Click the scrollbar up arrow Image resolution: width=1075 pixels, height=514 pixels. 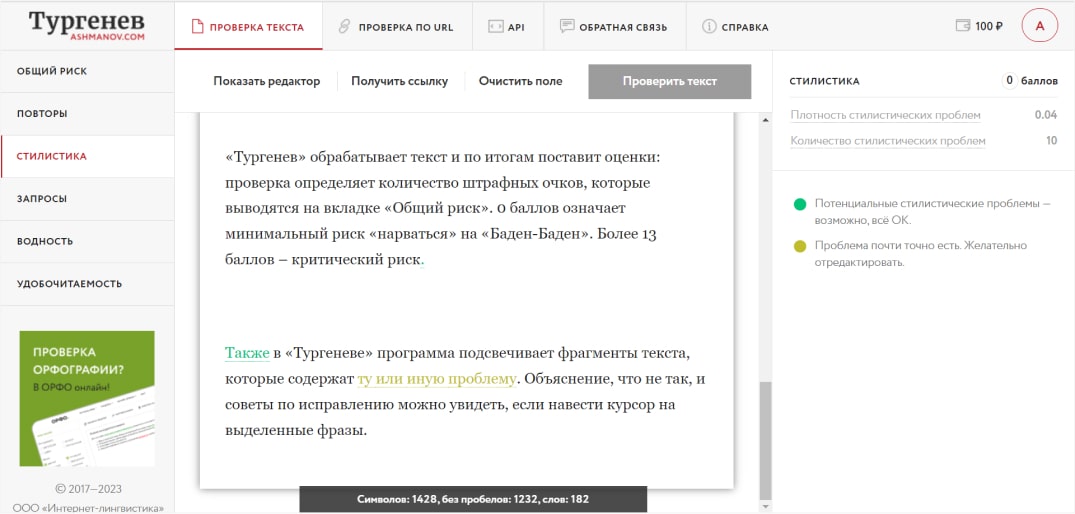pos(766,120)
